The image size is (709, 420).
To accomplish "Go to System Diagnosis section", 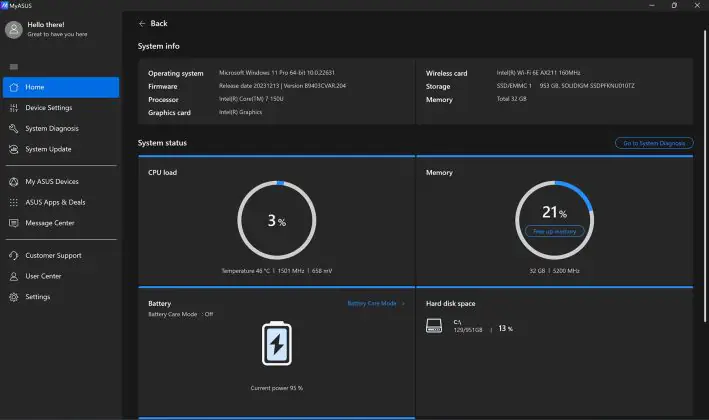I will 61,128.
